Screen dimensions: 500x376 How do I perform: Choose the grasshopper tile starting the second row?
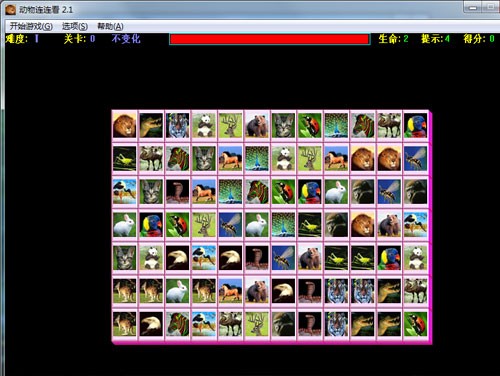pyautogui.click(x=124, y=158)
